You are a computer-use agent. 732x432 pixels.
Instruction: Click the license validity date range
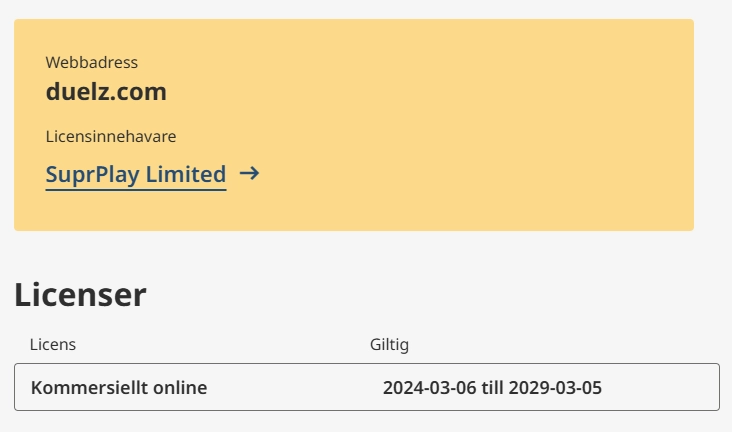[x=492, y=387]
